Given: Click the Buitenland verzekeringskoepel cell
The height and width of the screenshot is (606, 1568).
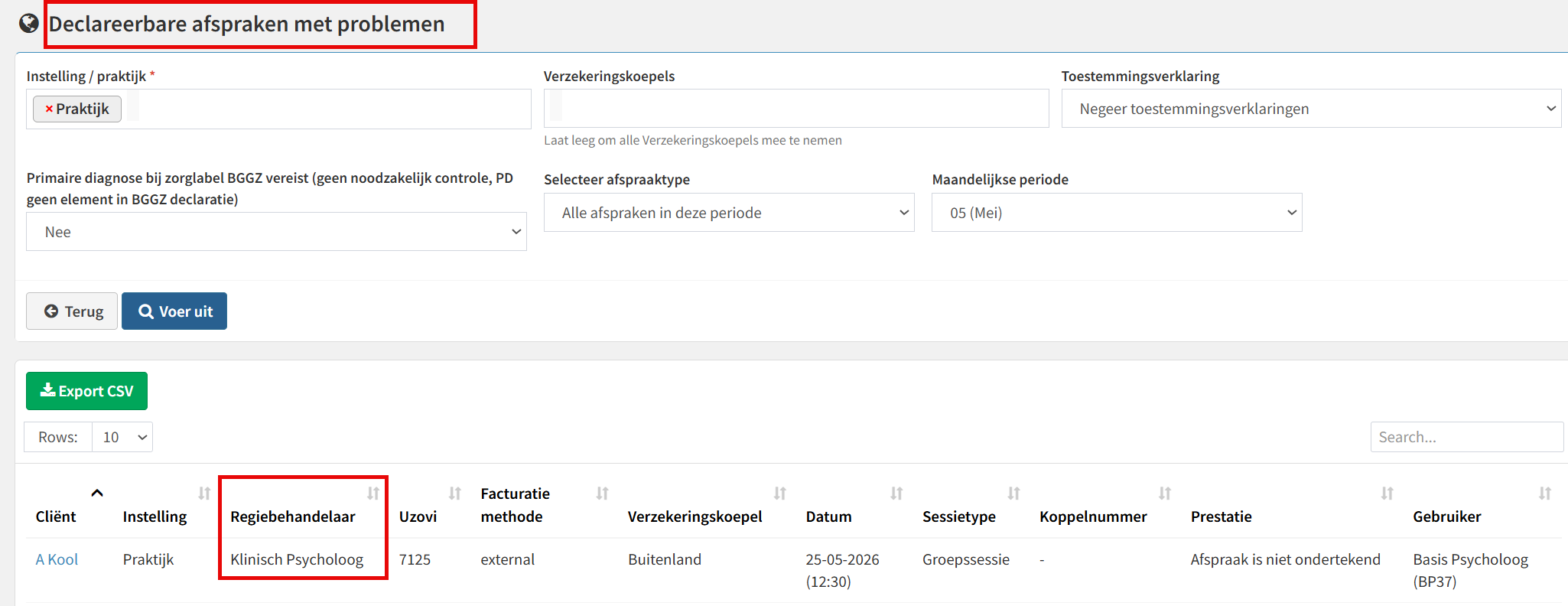Looking at the screenshot, I should 665,559.
